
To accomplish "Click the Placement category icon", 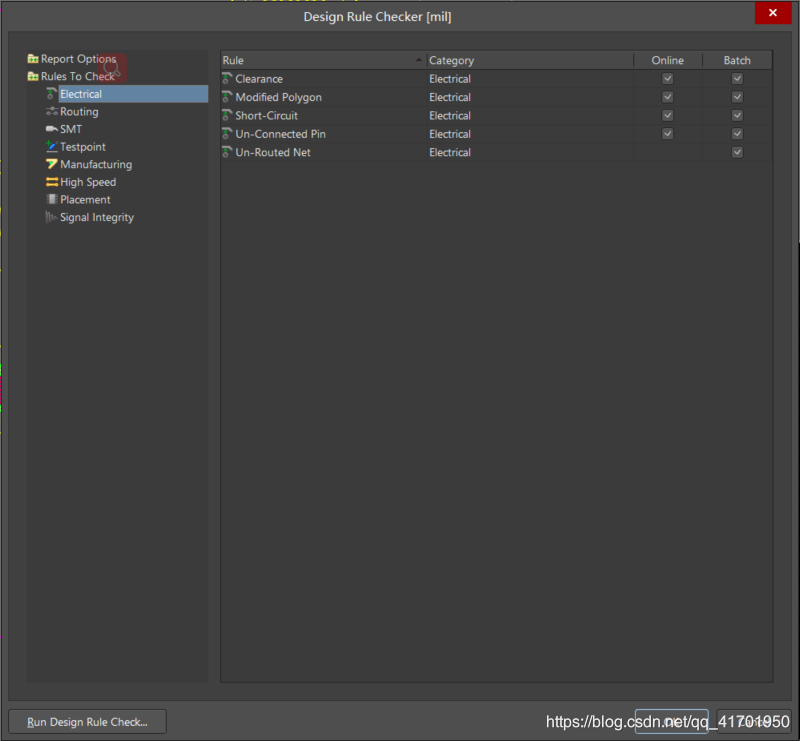I will coord(51,200).
